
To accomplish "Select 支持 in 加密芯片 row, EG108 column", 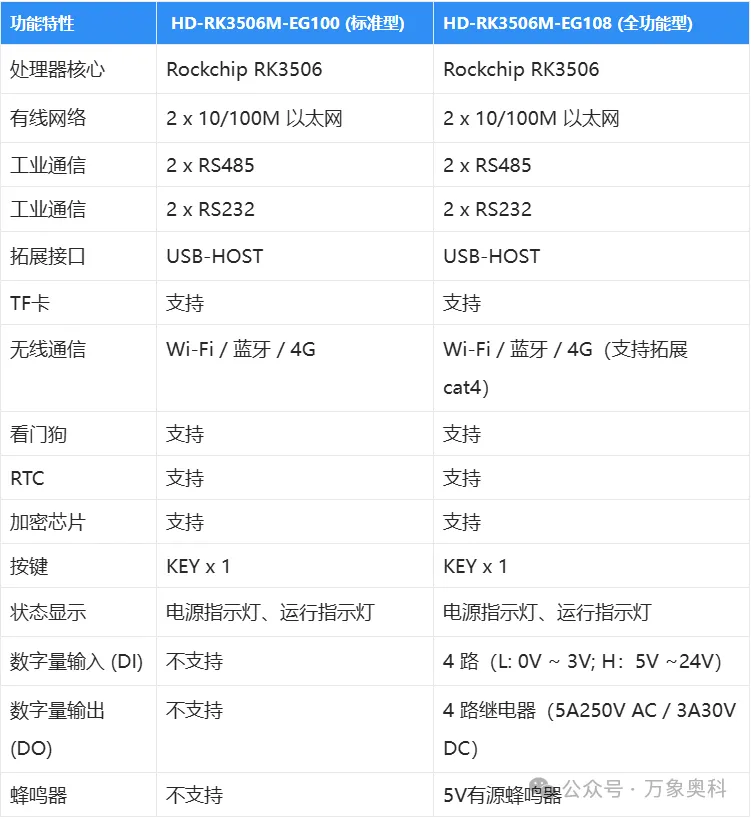I will pyautogui.click(x=462, y=522).
